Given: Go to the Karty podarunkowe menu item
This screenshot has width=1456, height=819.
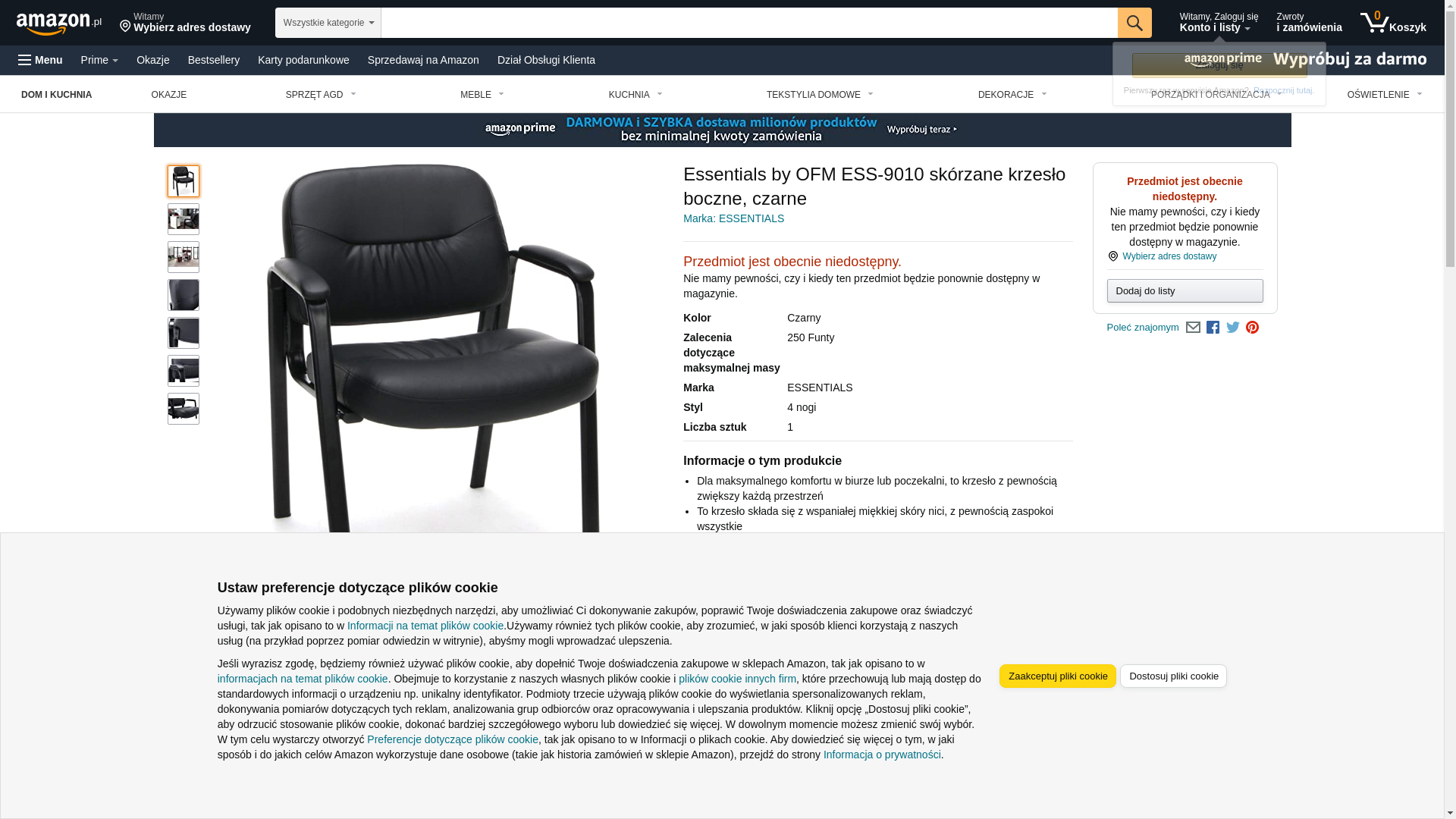Looking at the screenshot, I should pos(303,60).
